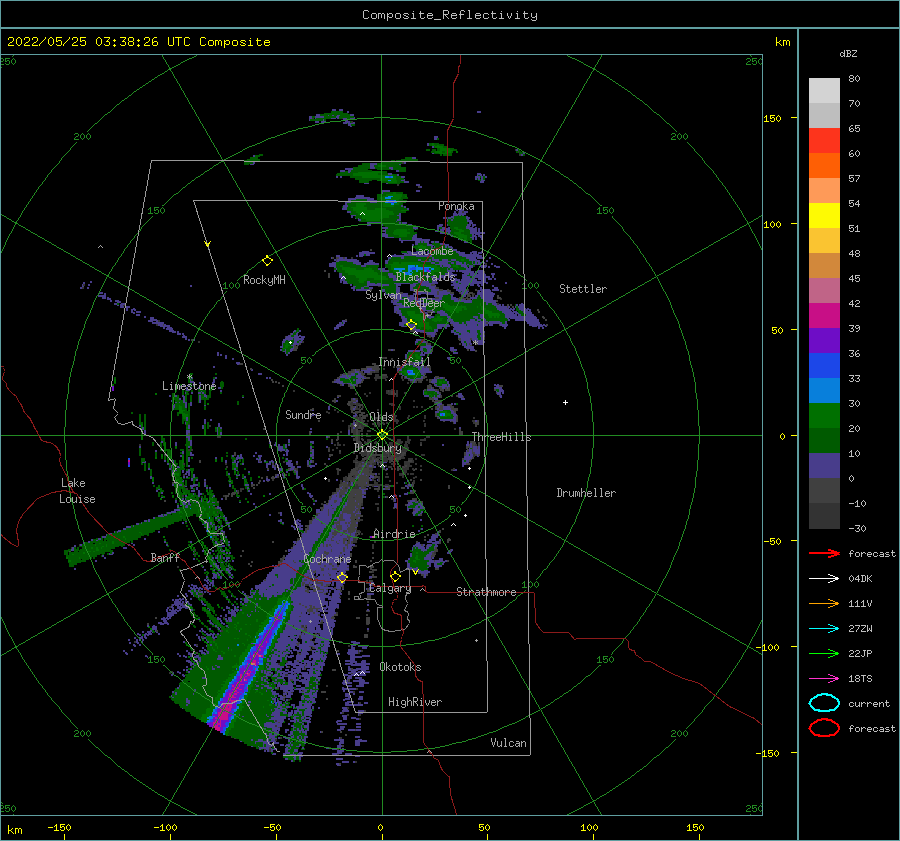
Task: Click the Okotoks town label
Action: 400,667
